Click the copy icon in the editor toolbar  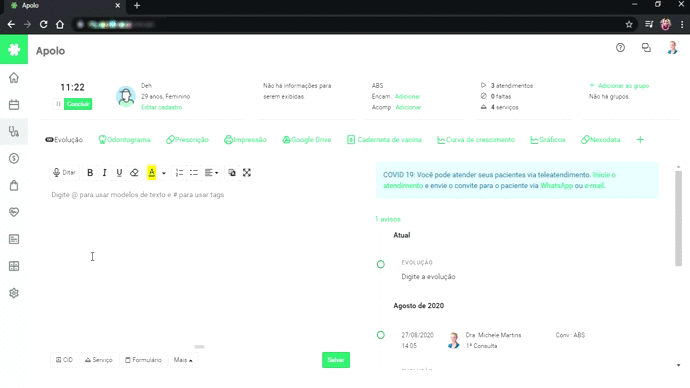(x=231, y=173)
